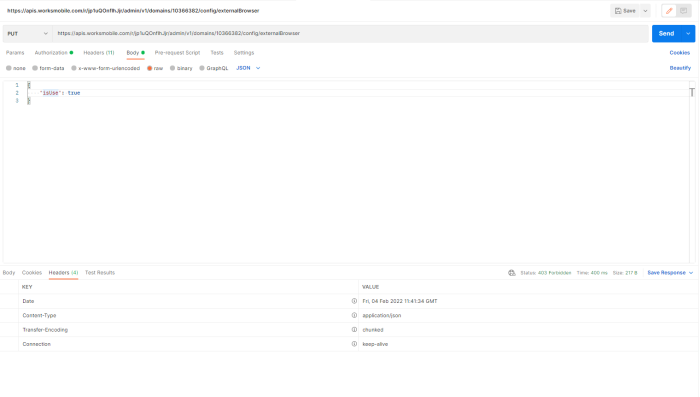Screen dimensions: 700x397
Task: Select the none body type
Action: point(16,68)
